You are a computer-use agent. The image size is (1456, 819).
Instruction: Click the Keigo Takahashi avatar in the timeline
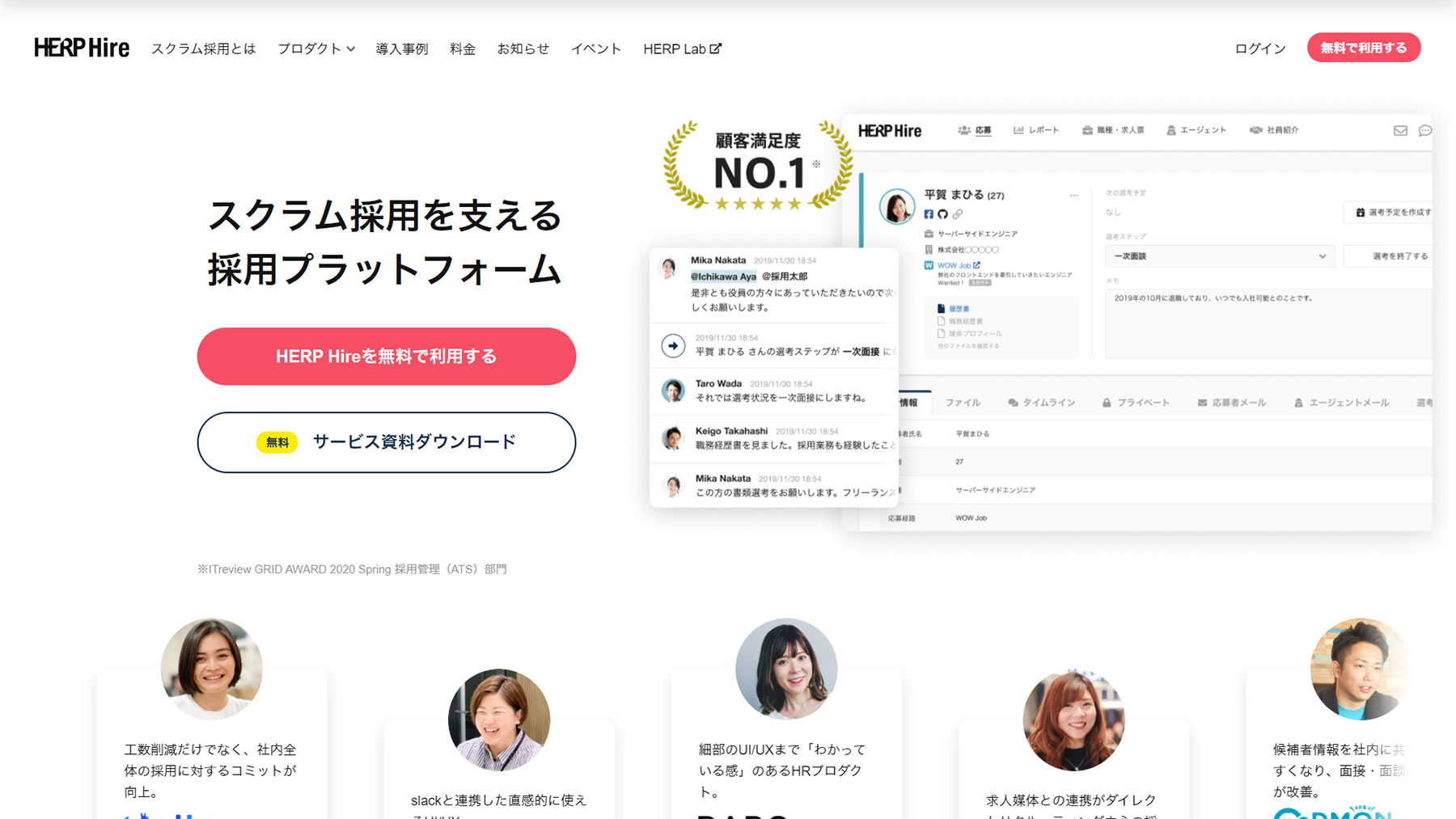point(673,439)
